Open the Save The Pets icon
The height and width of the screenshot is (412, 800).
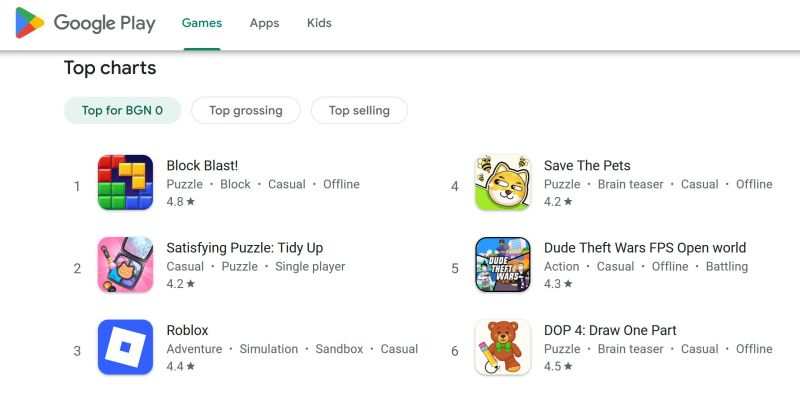[502, 183]
